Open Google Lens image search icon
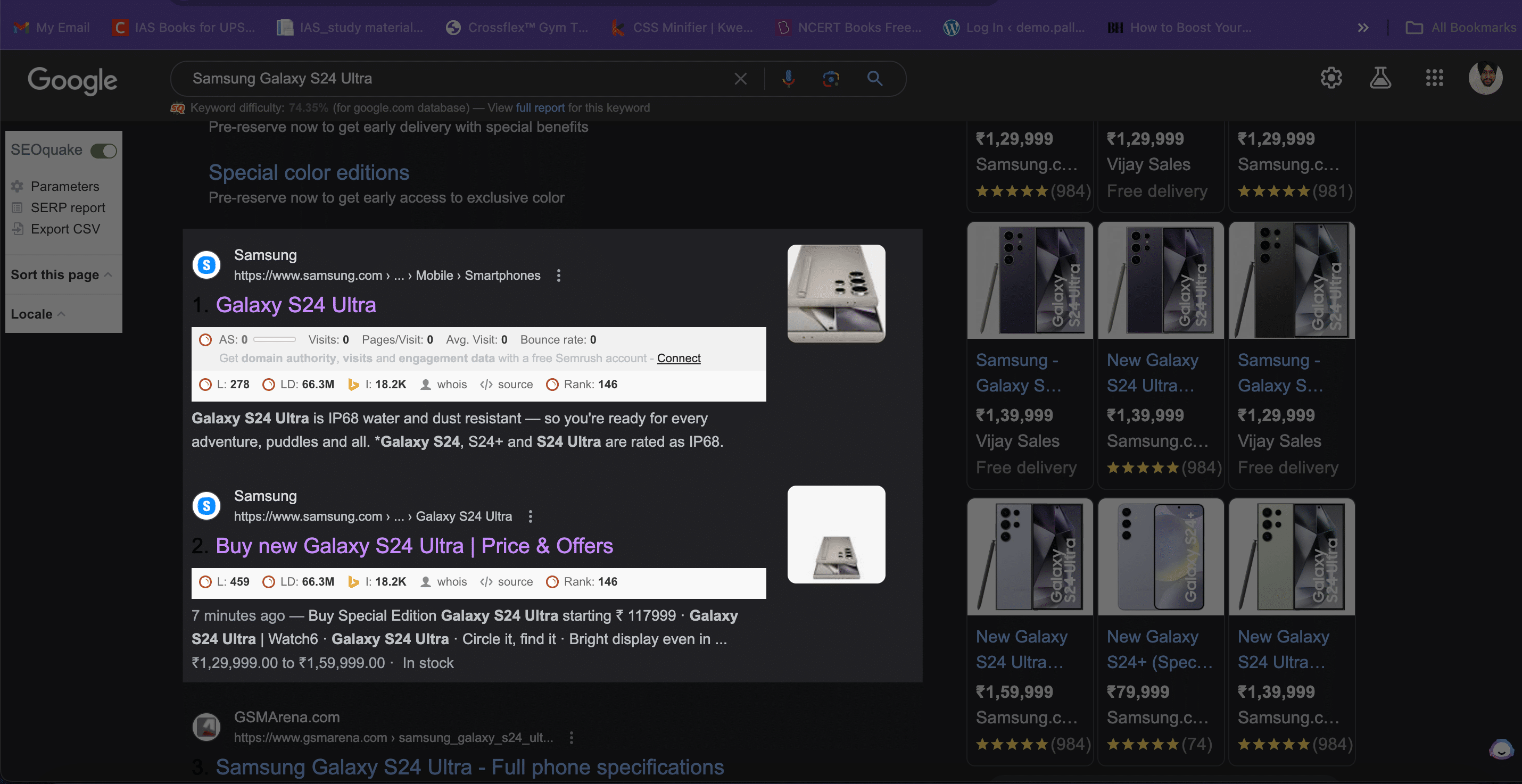 click(x=831, y=79)
